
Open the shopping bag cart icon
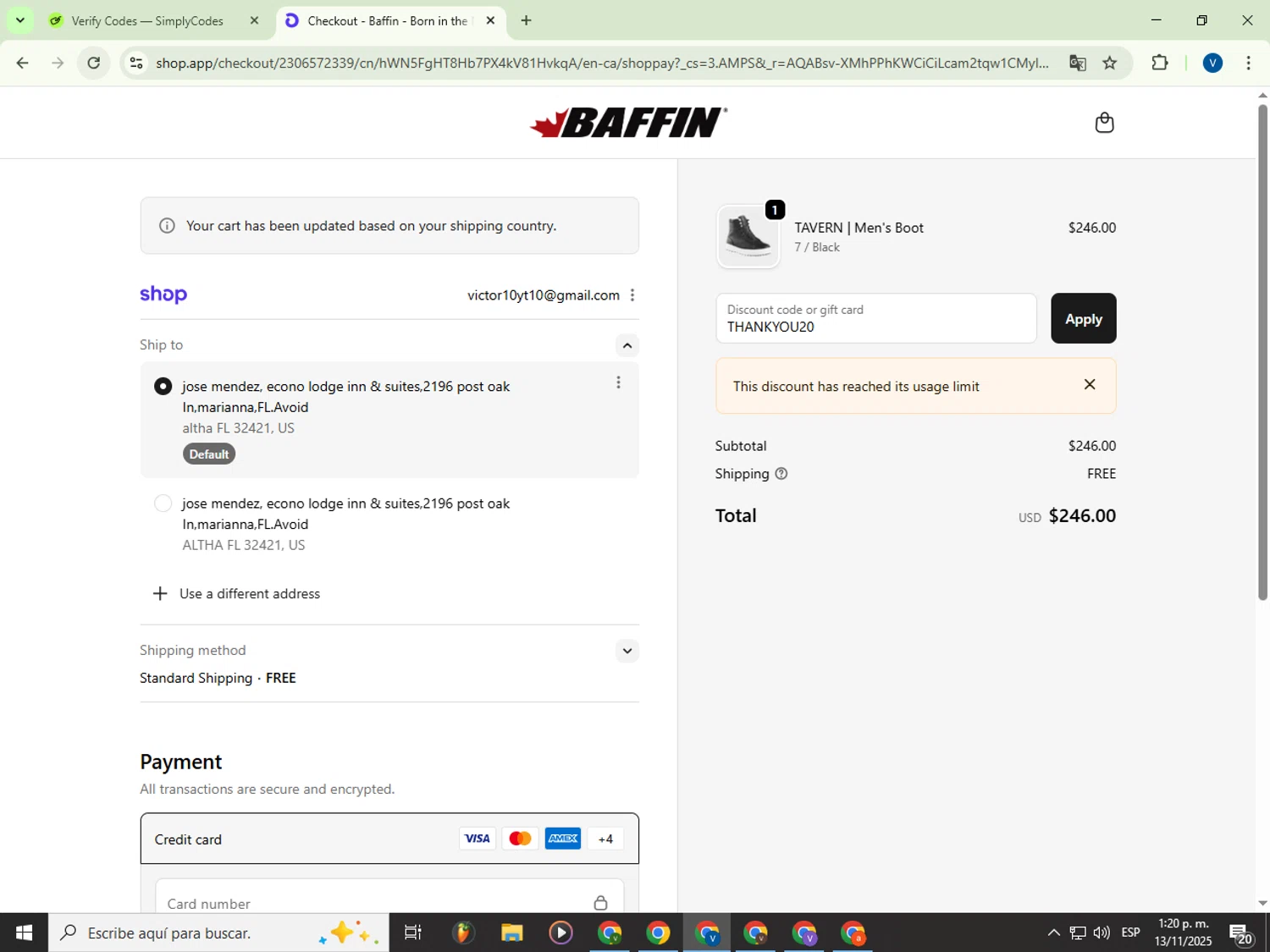pos(1104,123)
